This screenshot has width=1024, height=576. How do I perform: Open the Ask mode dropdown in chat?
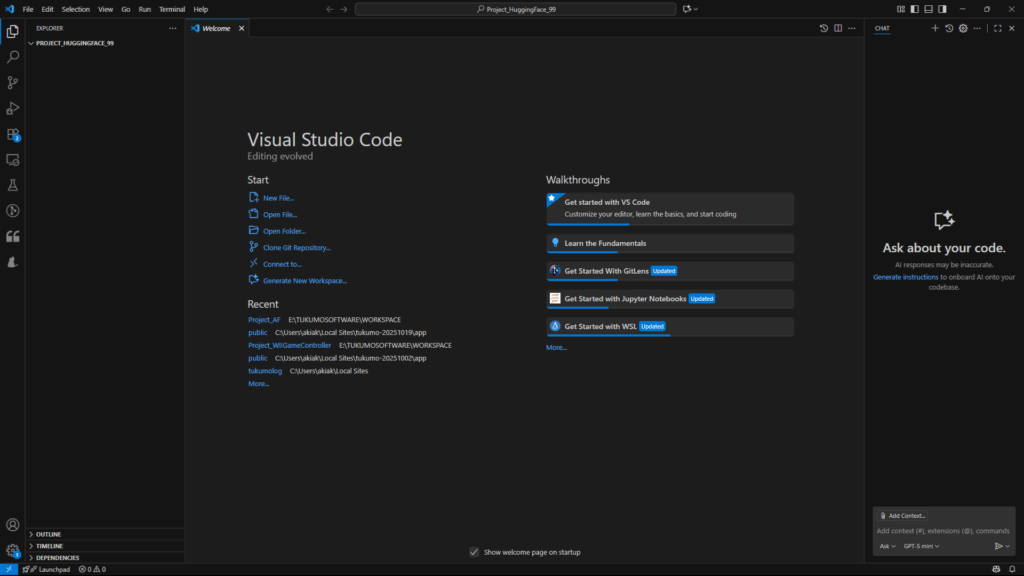[888, 546]
